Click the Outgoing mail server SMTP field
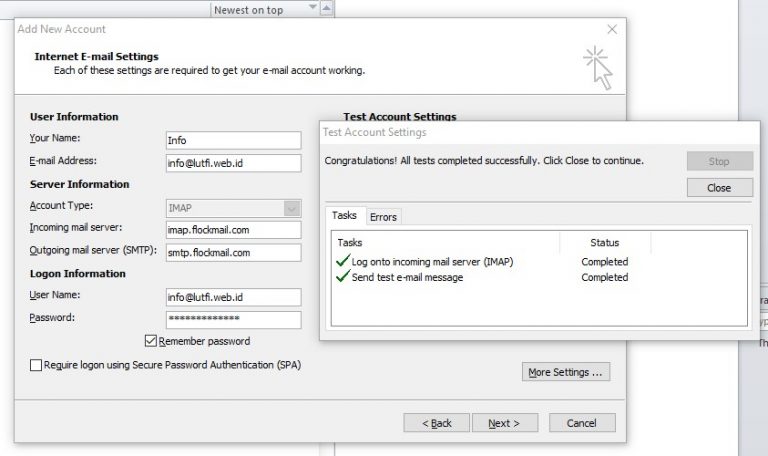Screen dimensions: 768x456 (234, 253)
